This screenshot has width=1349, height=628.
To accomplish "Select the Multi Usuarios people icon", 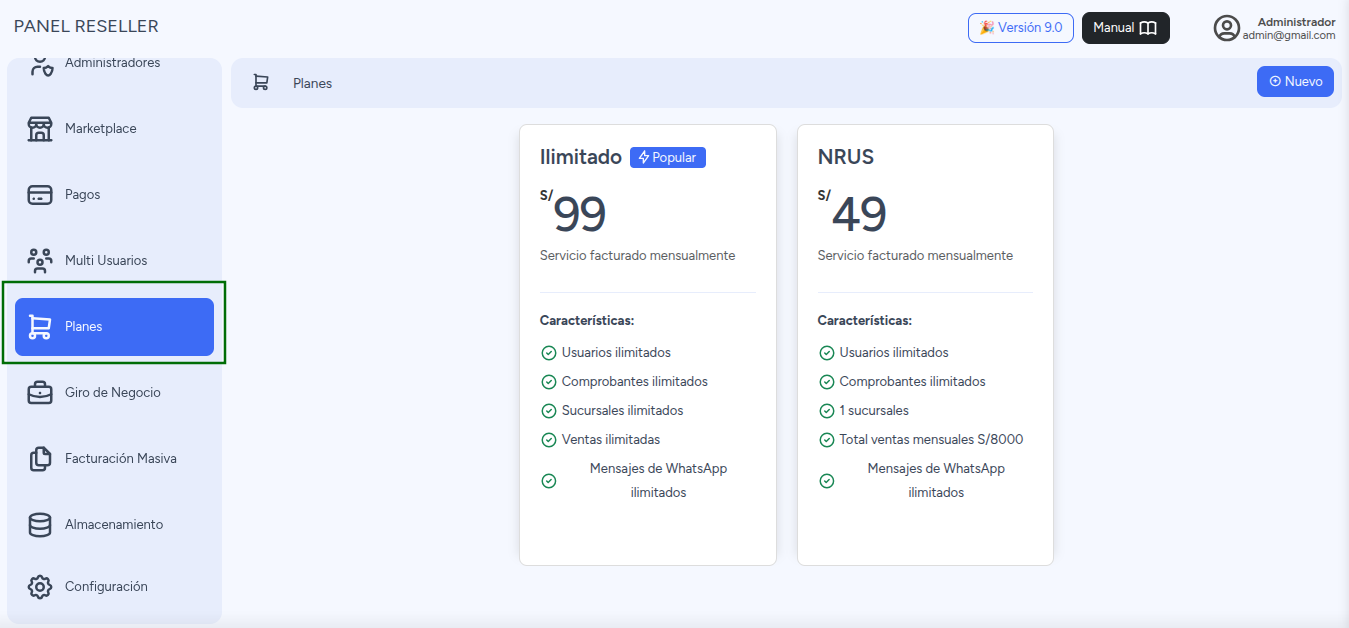I will (40, 261).
